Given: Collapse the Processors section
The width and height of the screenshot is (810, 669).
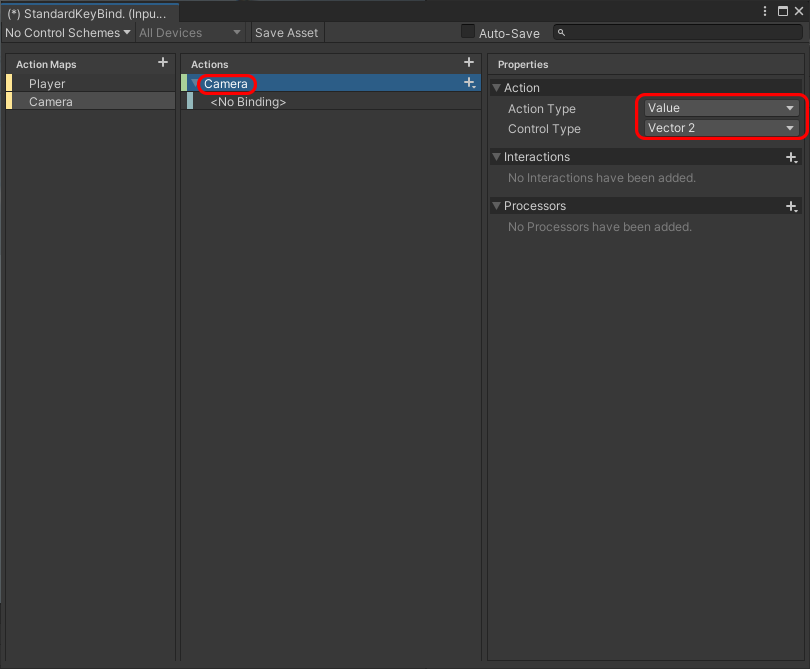Looking at the screenshot, I should tap(496, 206).
